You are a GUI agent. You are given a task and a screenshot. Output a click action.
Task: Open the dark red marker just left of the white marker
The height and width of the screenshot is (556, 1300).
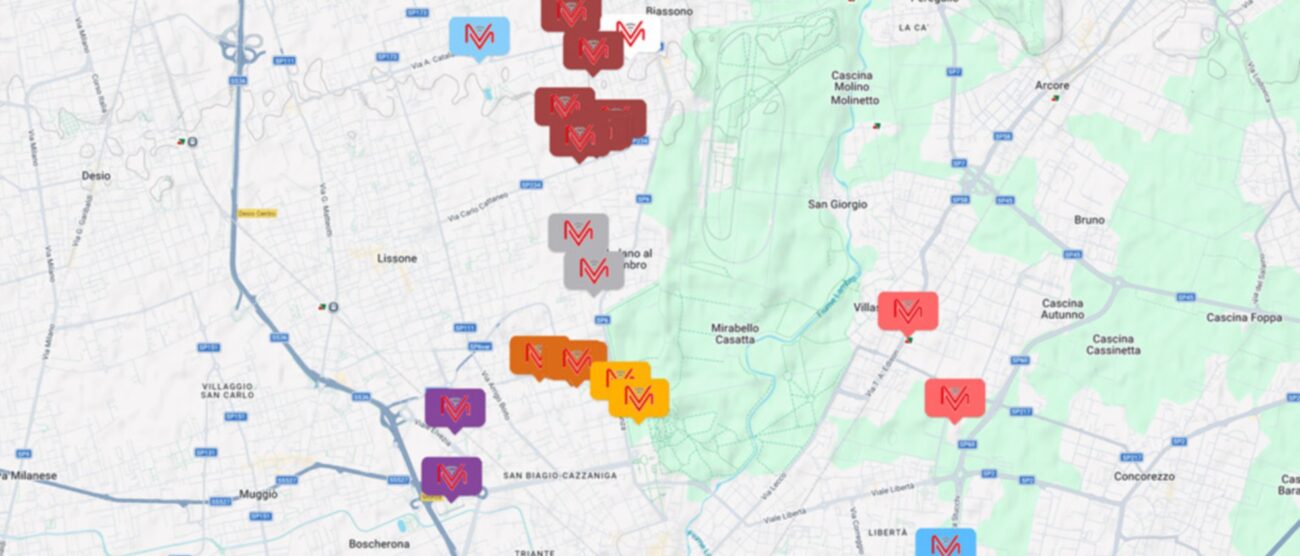pos(593,51)
